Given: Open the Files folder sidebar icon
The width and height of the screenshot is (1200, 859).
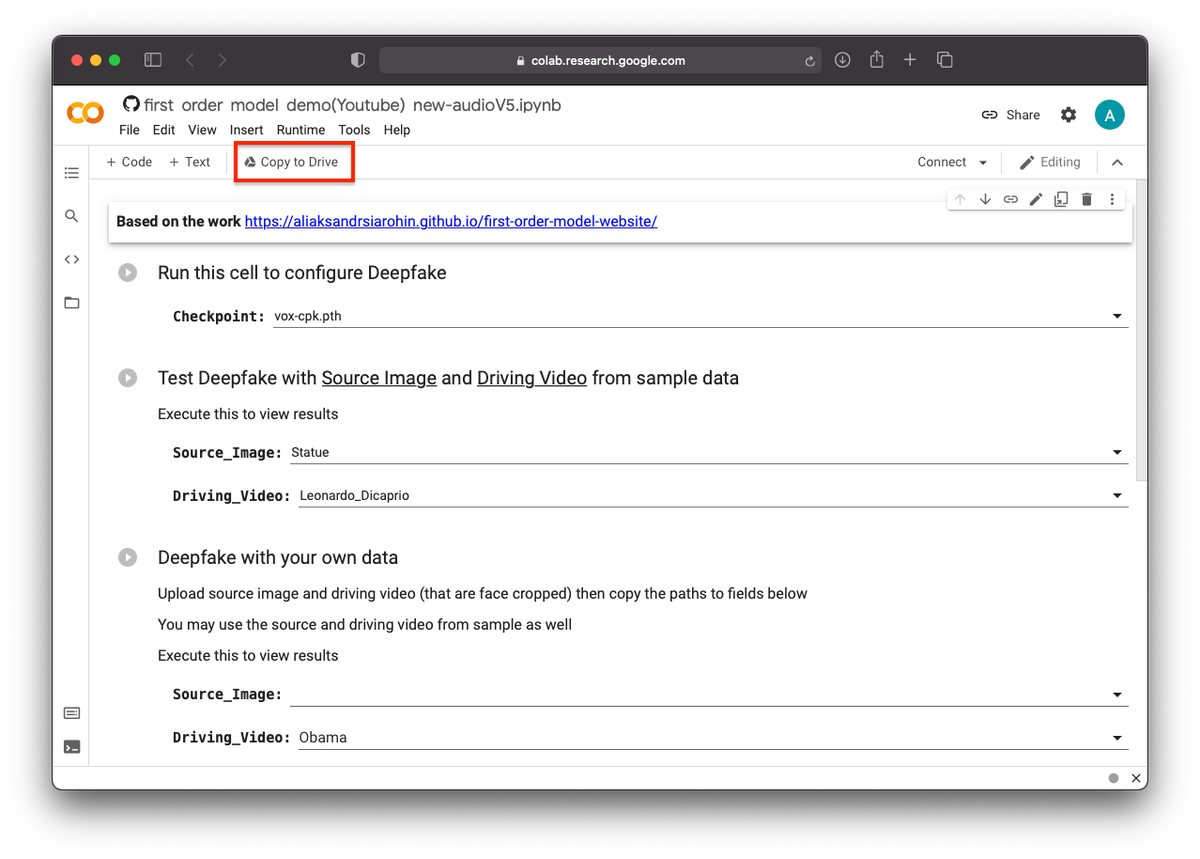Looking at the screenshot, I should tap(71, 302).
